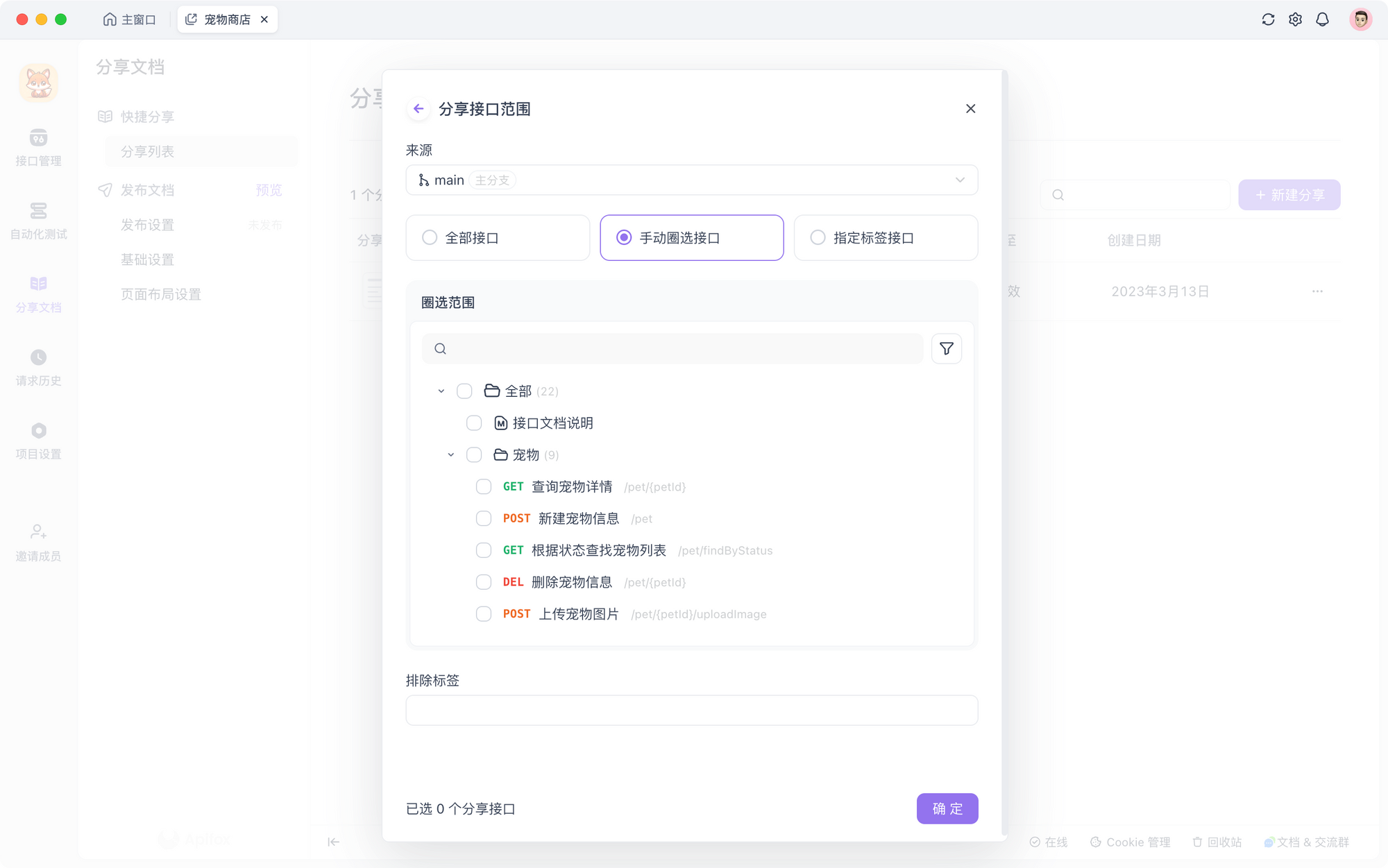Click 创建日期 column header
Screen dimensions: 1388x868
[x=1133, y=240]
